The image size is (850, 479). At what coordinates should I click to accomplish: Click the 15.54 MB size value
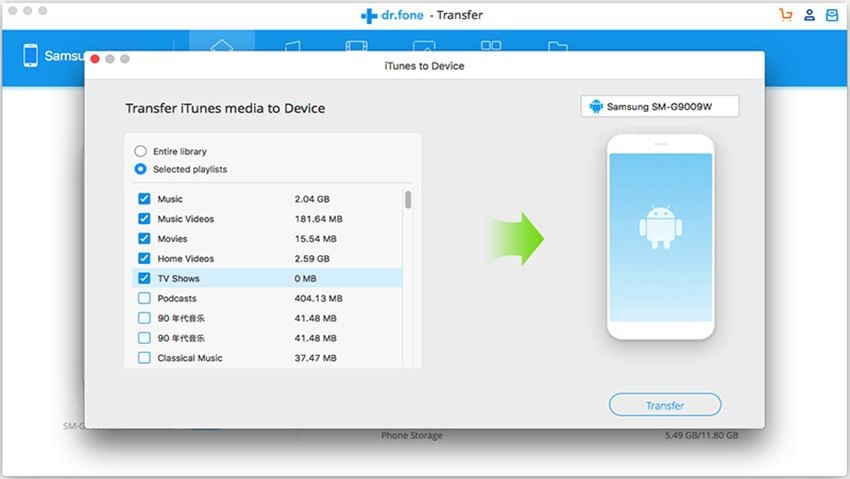point(315,238)
